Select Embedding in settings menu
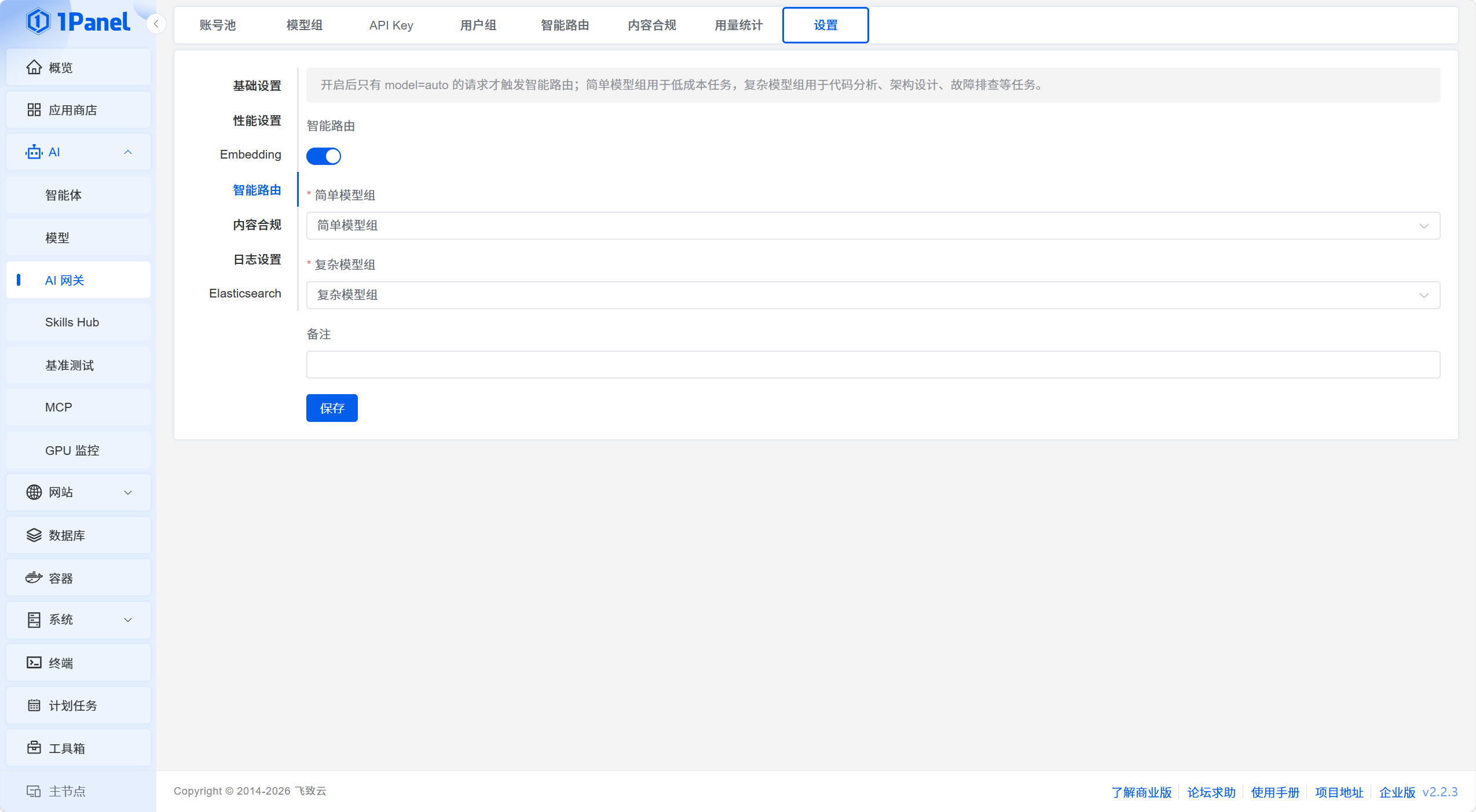This screenshot has width=1476, height=812. tap(251, 155)
